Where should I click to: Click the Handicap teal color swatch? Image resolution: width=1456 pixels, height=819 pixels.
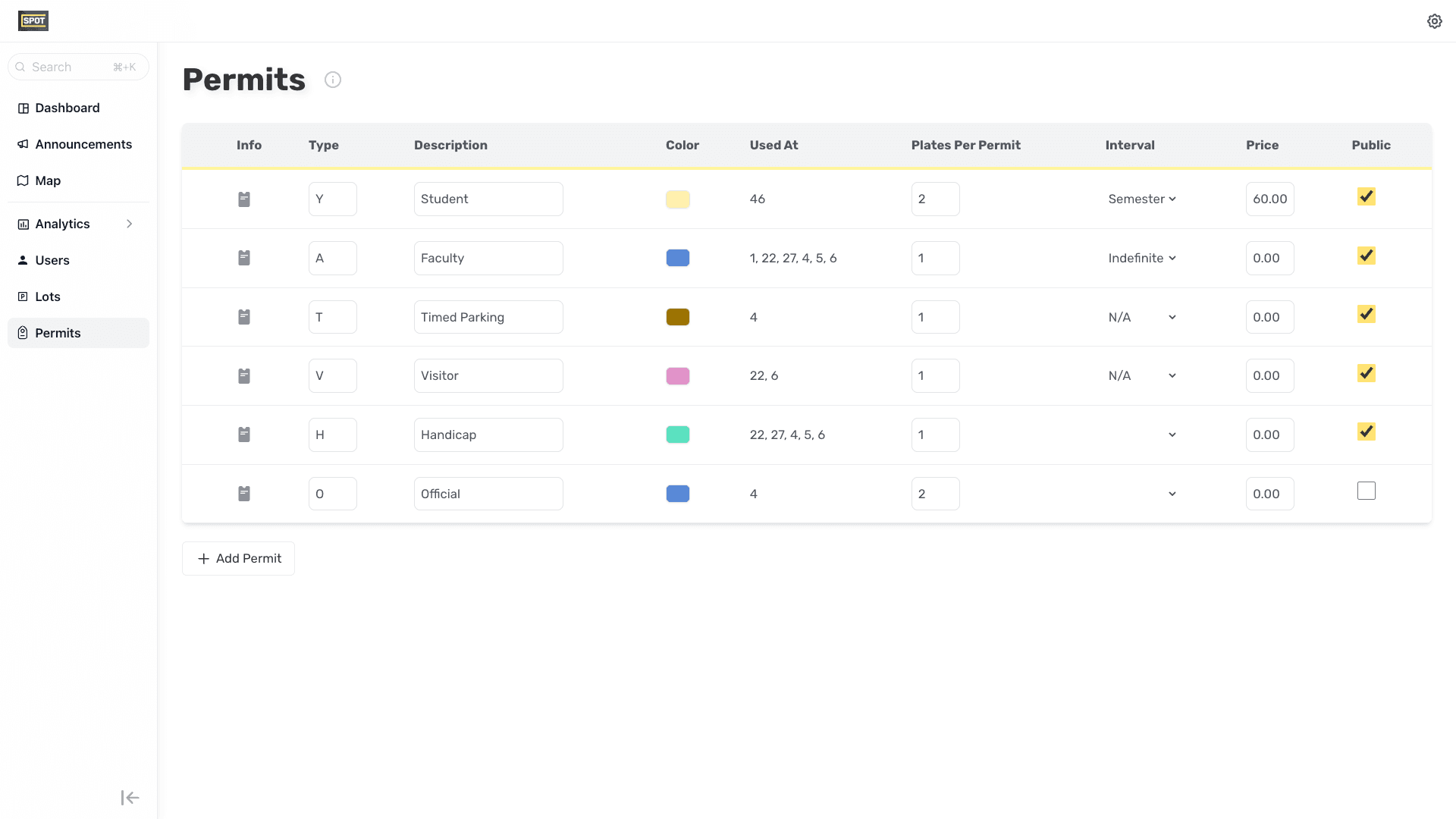pos(677,435)
